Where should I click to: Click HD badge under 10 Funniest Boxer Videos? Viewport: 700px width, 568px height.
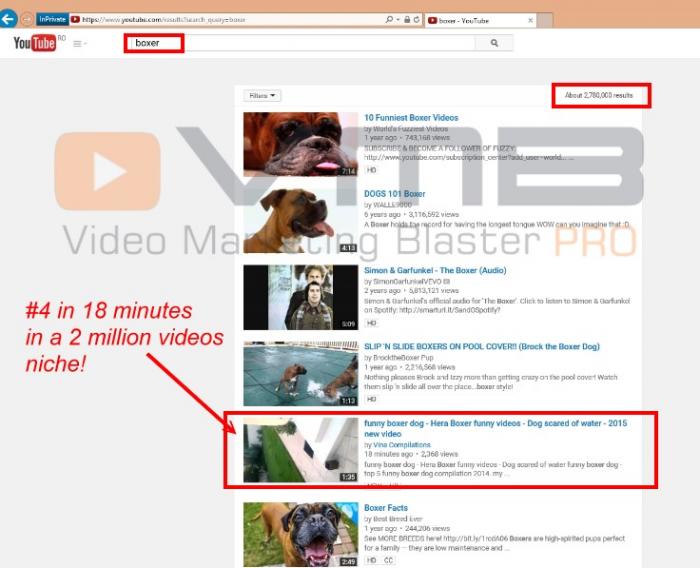[x=371, y=170]
